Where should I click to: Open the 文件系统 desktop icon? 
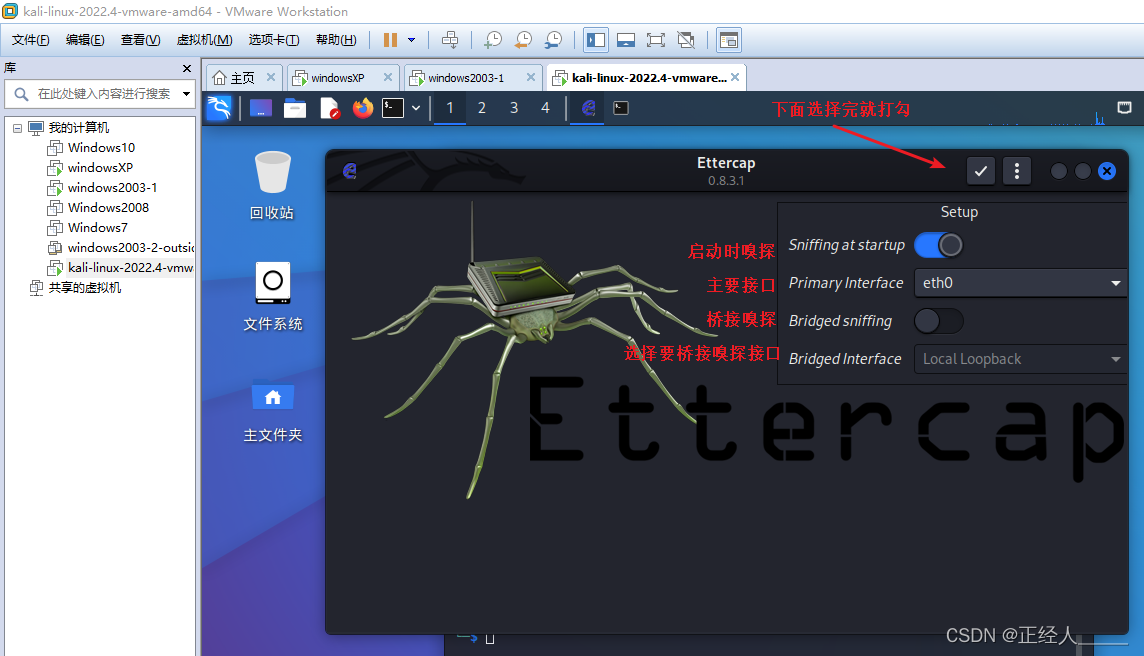coord(272,297)
